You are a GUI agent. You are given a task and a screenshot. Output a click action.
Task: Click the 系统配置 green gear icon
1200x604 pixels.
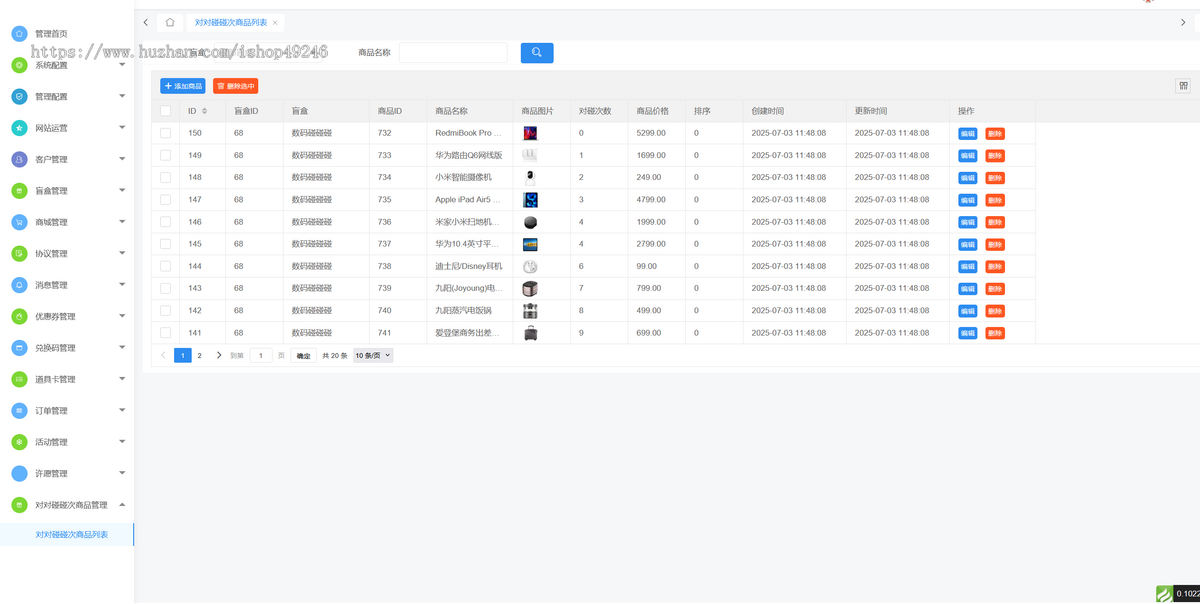pyautogui.click(x=19, y=65)
